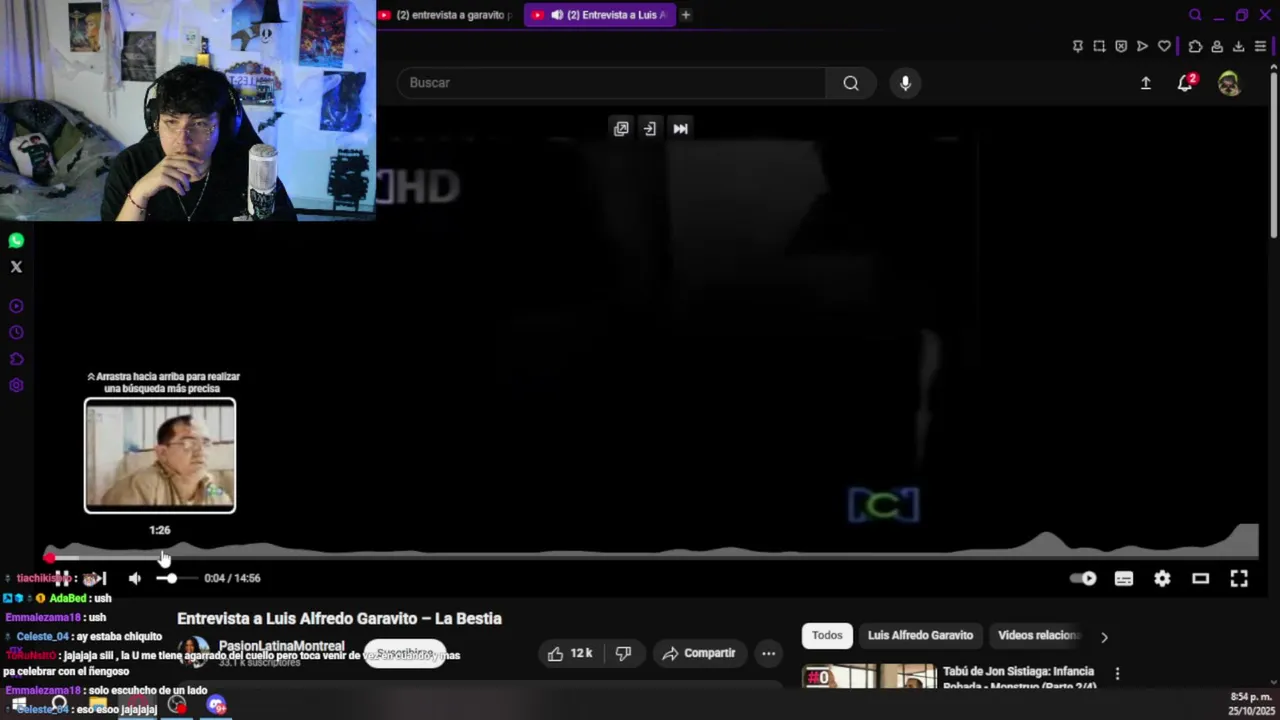This screenshot has height=720, width=1280.
Task: Open the player icon in the sidebar
Action: point(16,306)
